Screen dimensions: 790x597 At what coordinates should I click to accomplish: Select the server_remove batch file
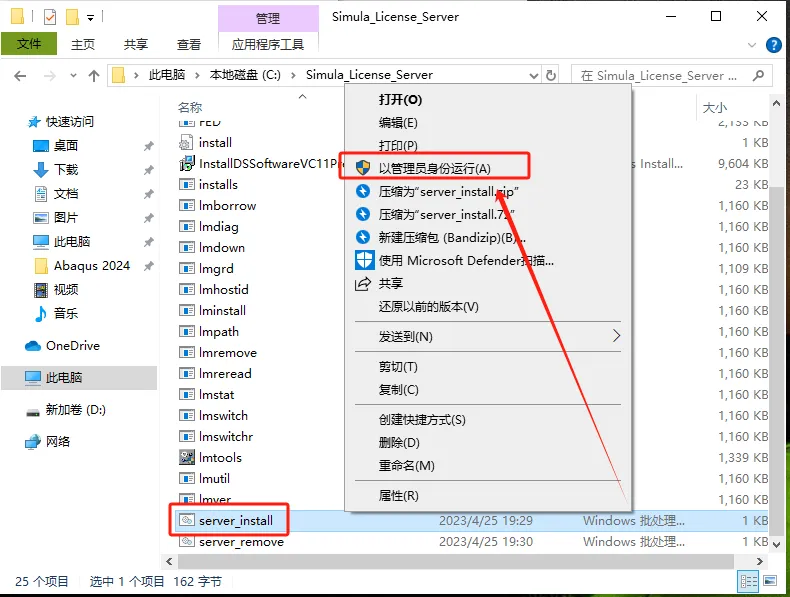click(241, 542)
